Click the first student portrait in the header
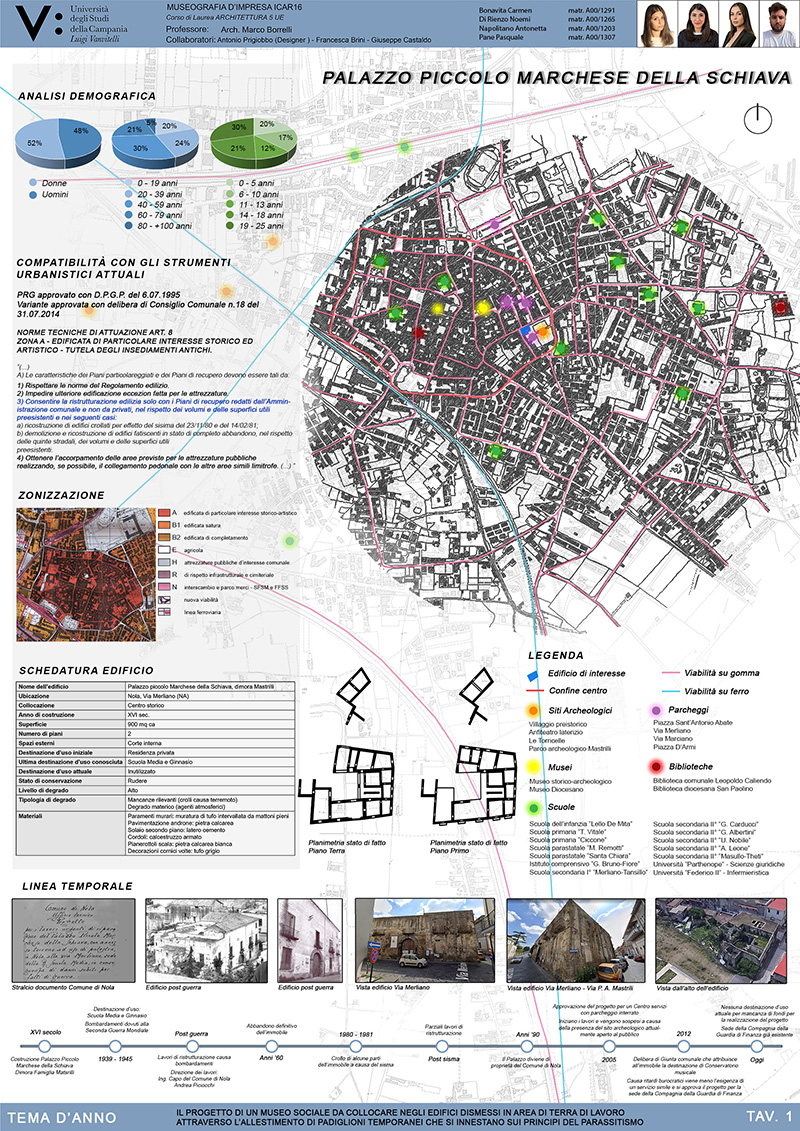800x1131 pixels. (657, 24)
